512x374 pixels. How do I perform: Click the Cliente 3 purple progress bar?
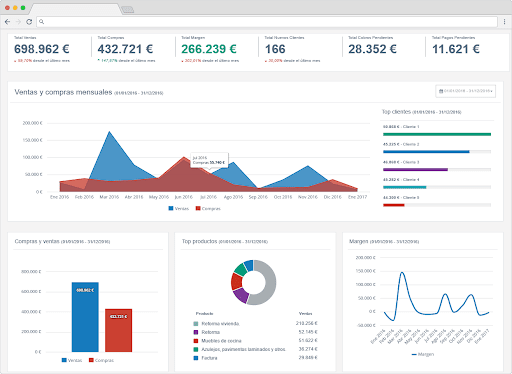pyautogui.click(x=415, y=170)
